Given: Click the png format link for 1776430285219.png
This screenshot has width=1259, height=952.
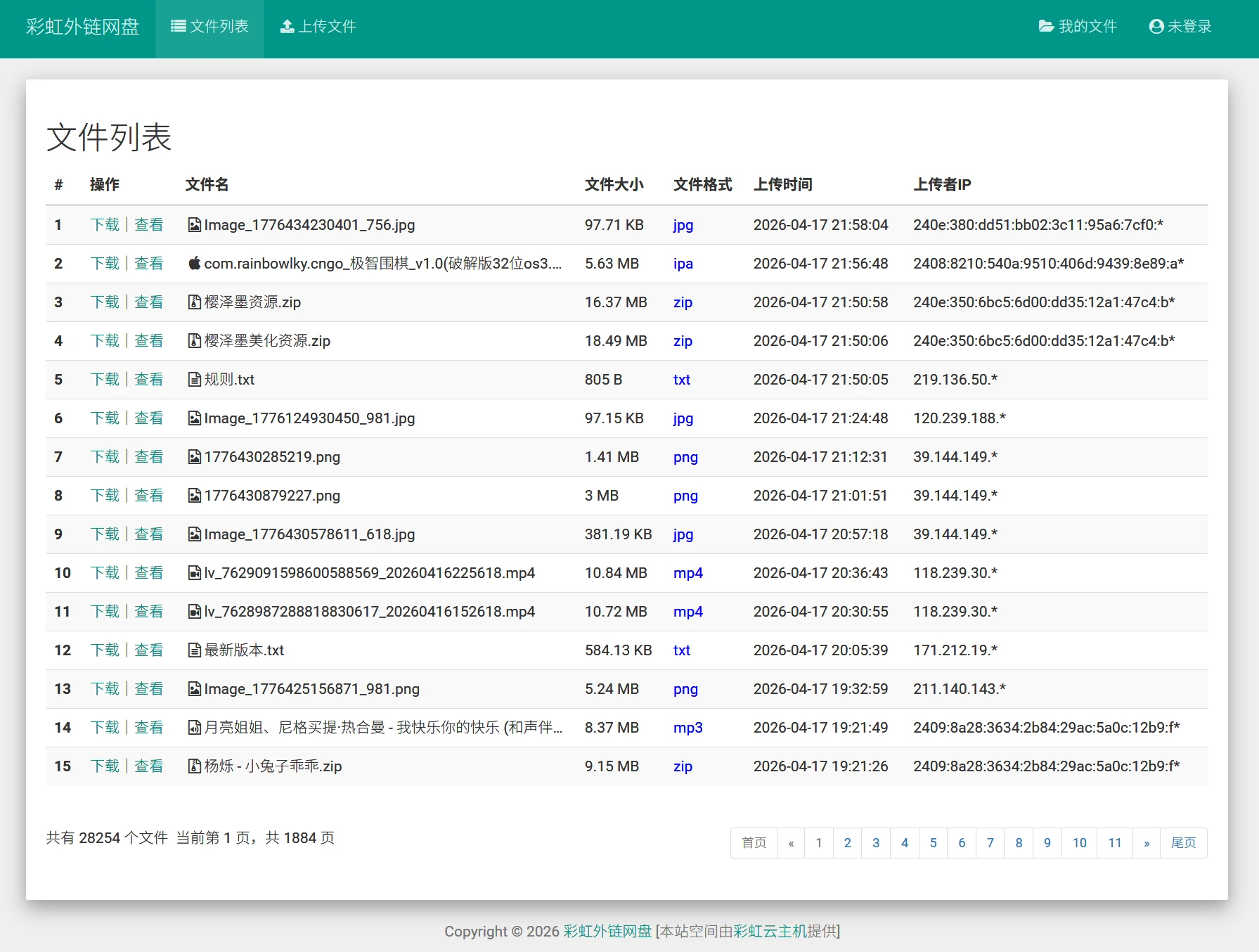Looking at the screenshot, I should (x=685, y=457).
